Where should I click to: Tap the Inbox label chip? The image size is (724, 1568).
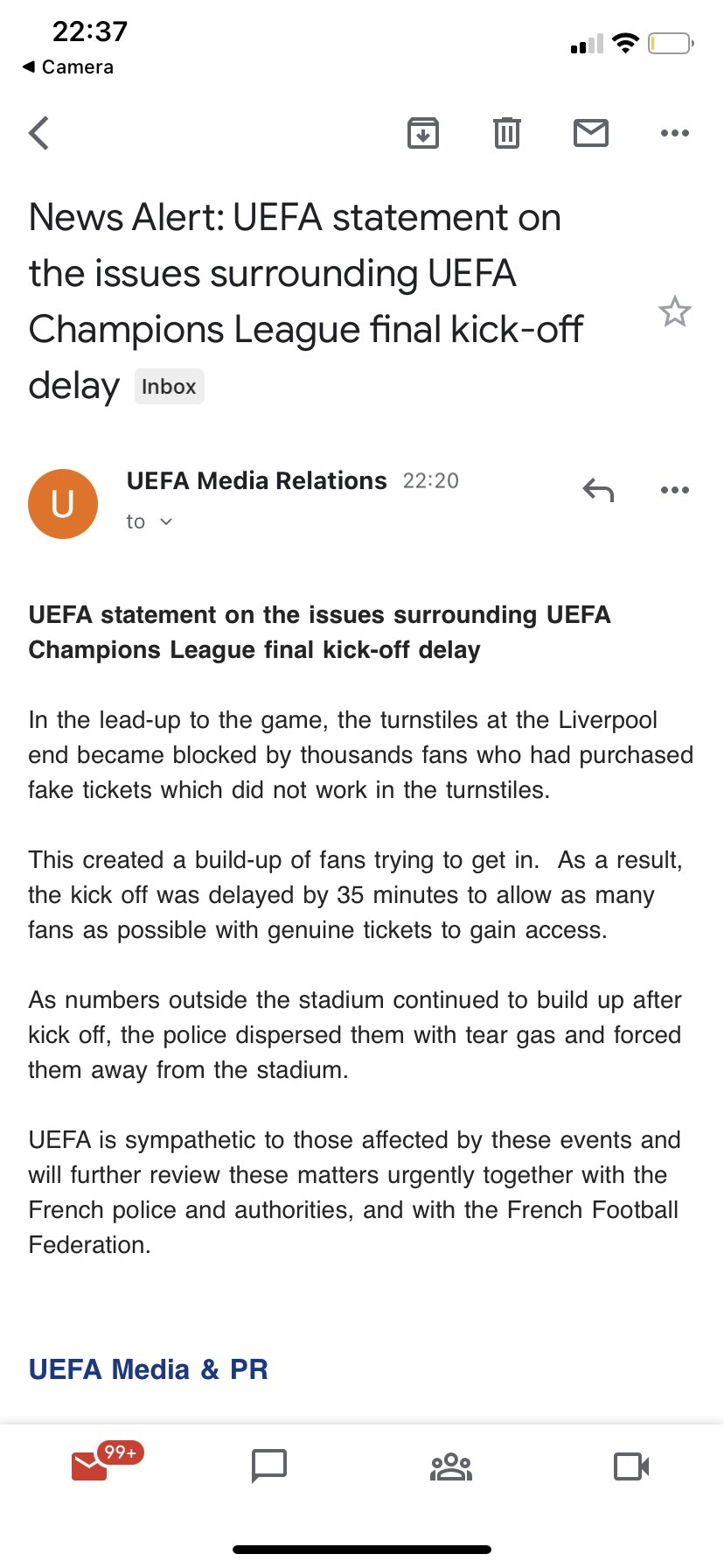[x=169, y=387]
